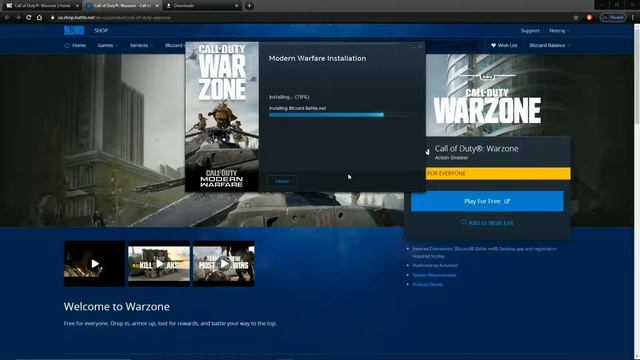The width and height of the screenshot is (640, 360).
Task: Click the Free for everyone description text
Action: tap(170, 323)
